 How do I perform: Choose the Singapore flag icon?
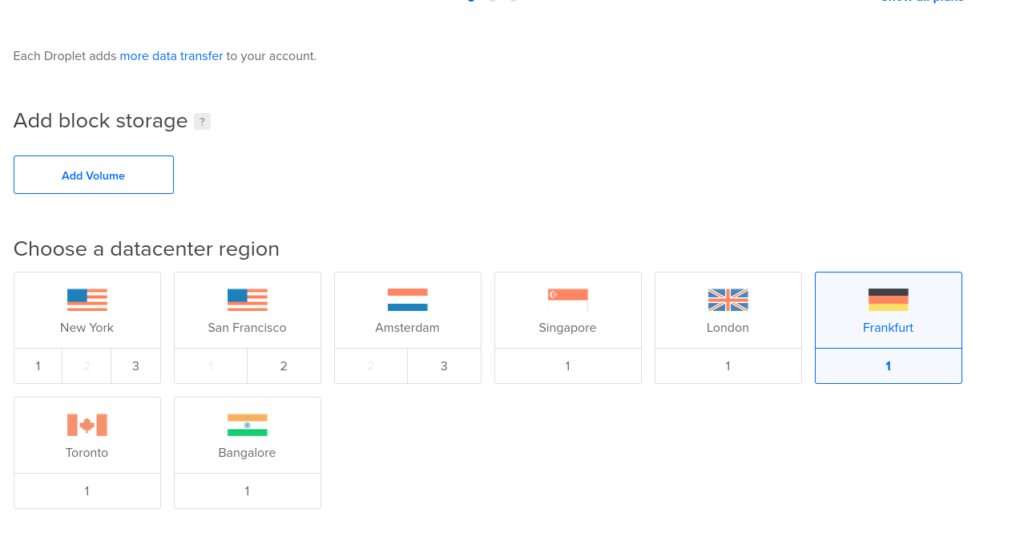point(568,300)
